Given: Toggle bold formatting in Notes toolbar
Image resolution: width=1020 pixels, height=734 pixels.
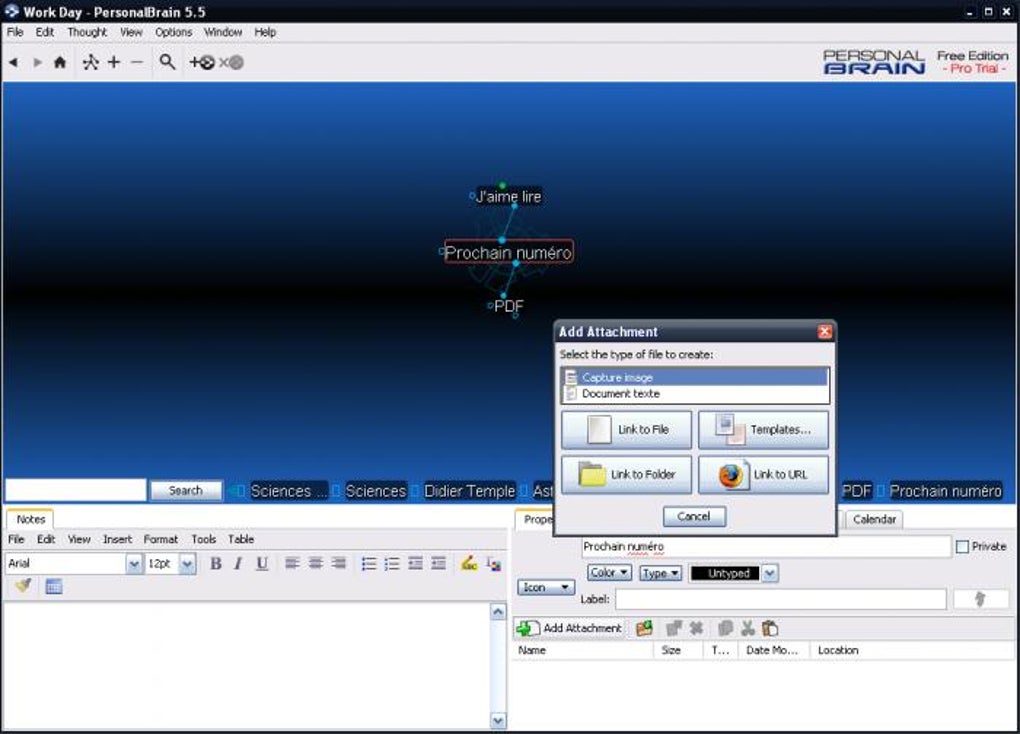Looking at the screenshot, I should (x=215, y=564).
